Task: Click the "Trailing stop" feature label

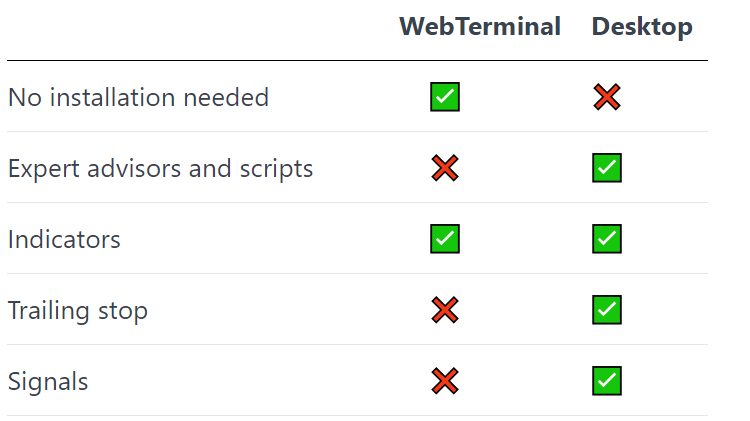Action: (x=78, y=311)
